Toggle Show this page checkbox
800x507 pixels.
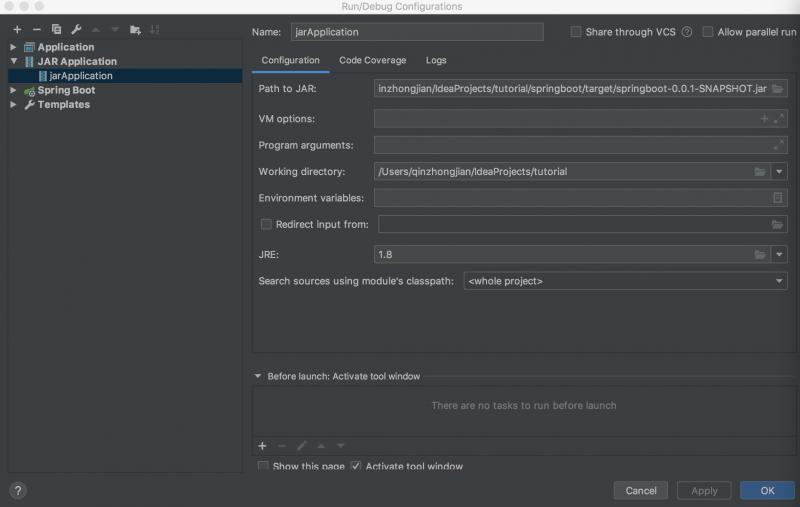263,466
